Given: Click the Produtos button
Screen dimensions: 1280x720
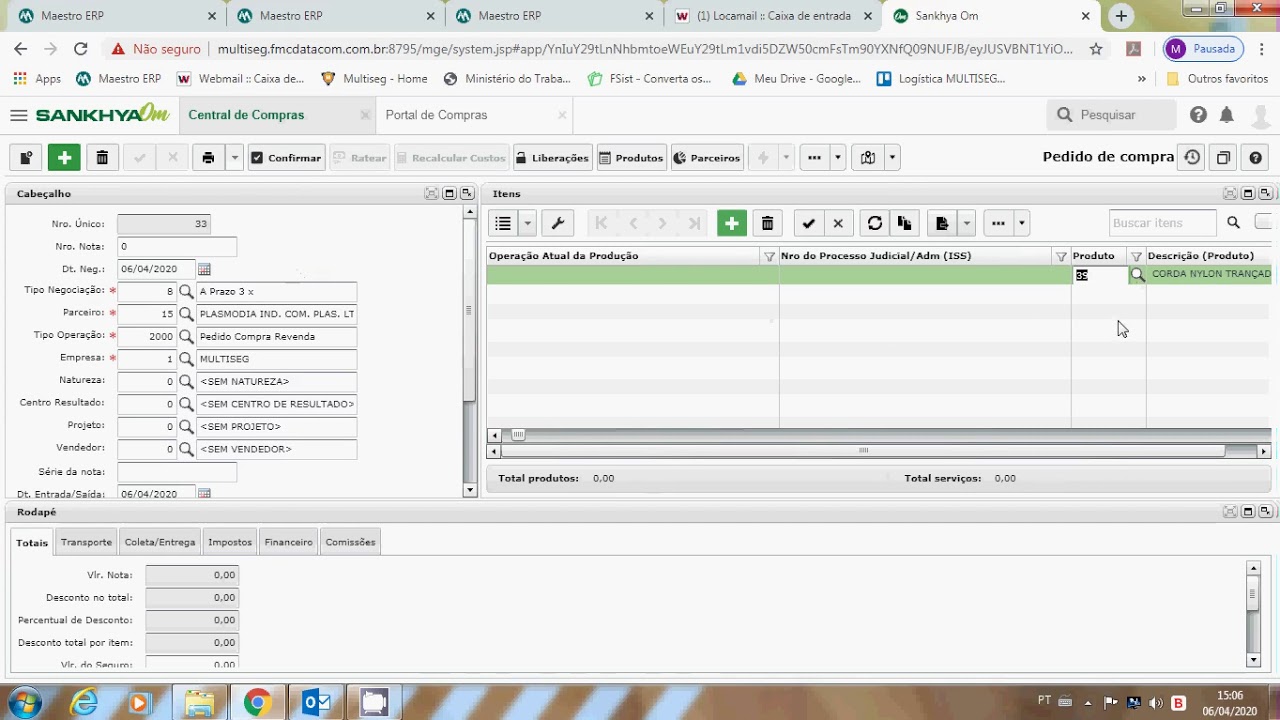Looking at the screenshot, I should 631,157.
